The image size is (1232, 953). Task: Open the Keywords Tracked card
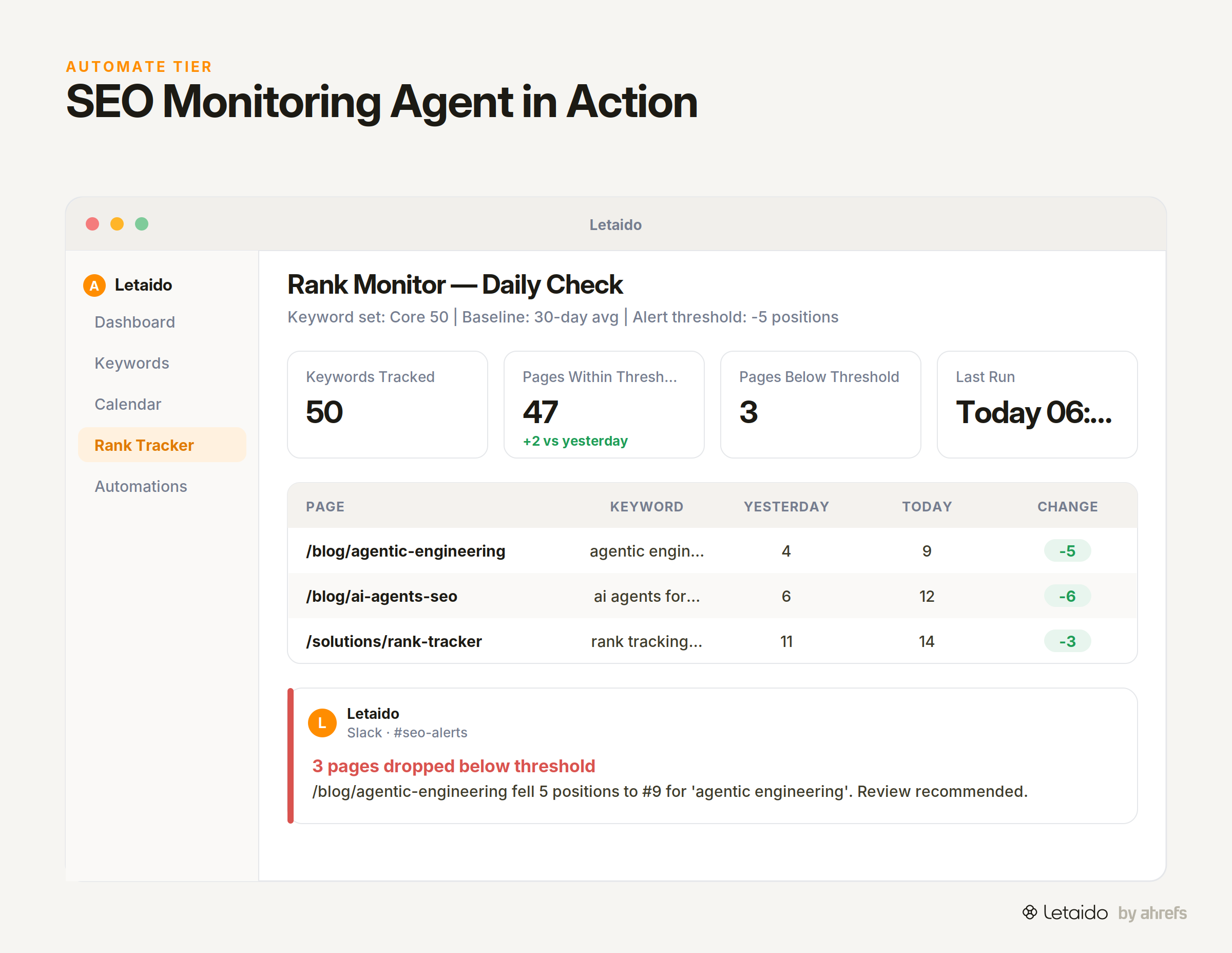(388, 405)
